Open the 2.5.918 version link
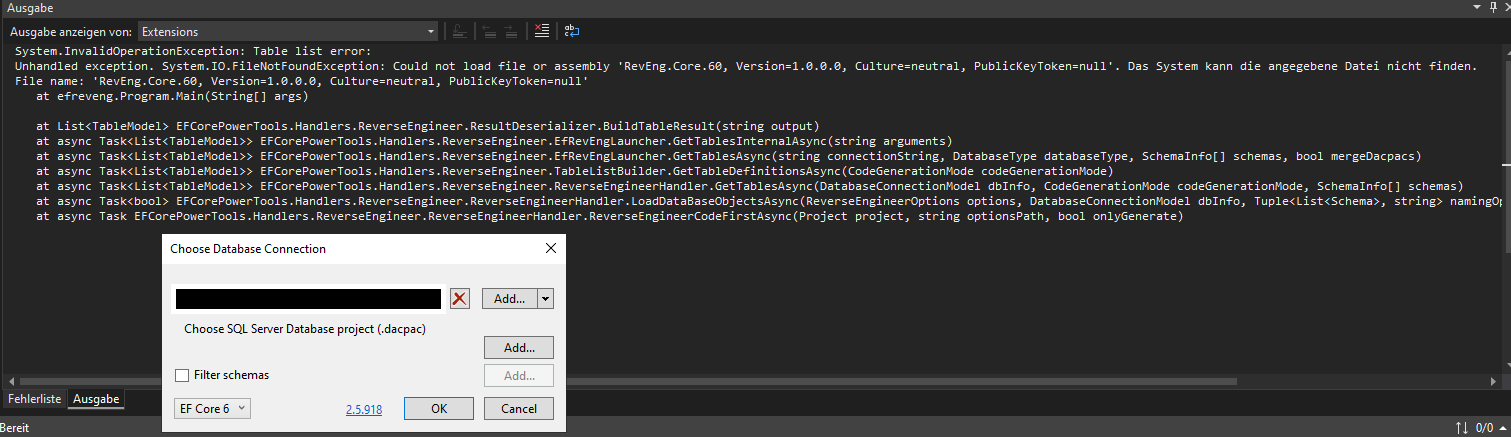This screenshot has width=1511, height=437. (x=364, y=409)
